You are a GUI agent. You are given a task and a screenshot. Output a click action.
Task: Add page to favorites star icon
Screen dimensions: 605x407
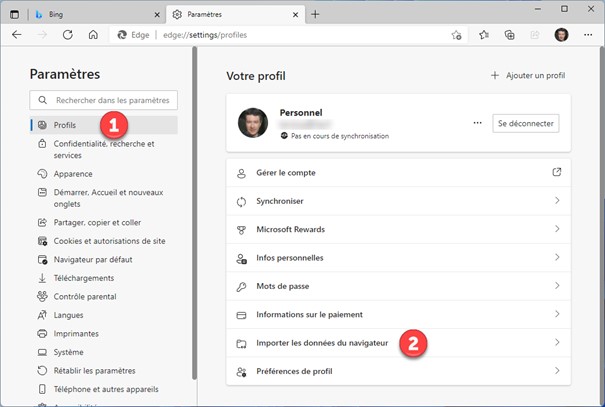tap(456, 34)
